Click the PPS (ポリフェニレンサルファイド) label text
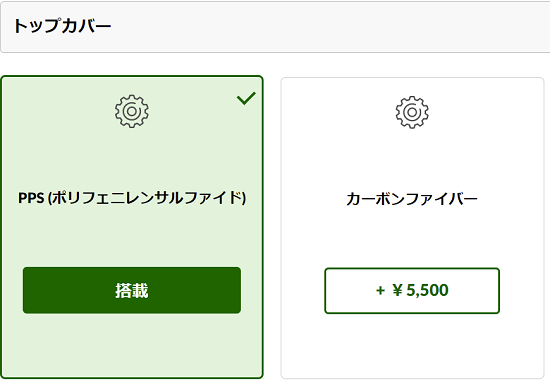The image size is (550, 388). point(132,198)
